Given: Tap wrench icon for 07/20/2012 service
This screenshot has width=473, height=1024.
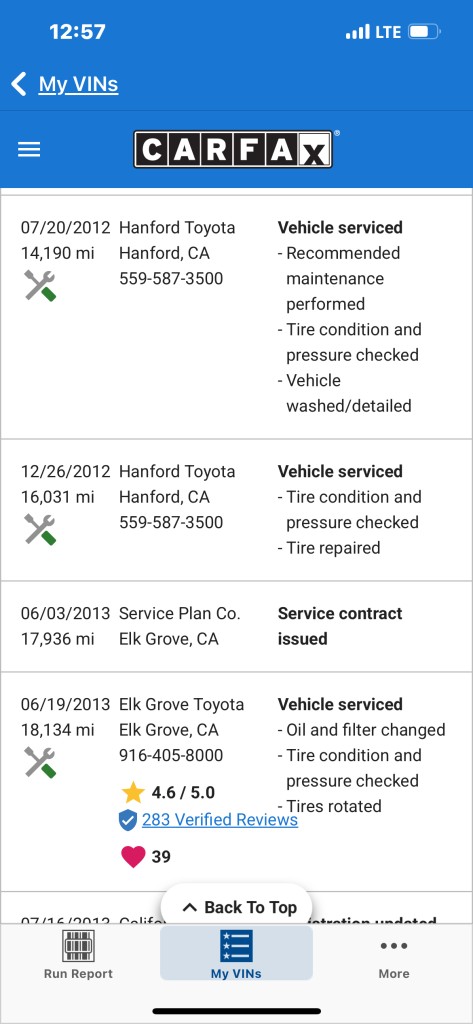Looking at the screenshot, I should click(40, 285).
